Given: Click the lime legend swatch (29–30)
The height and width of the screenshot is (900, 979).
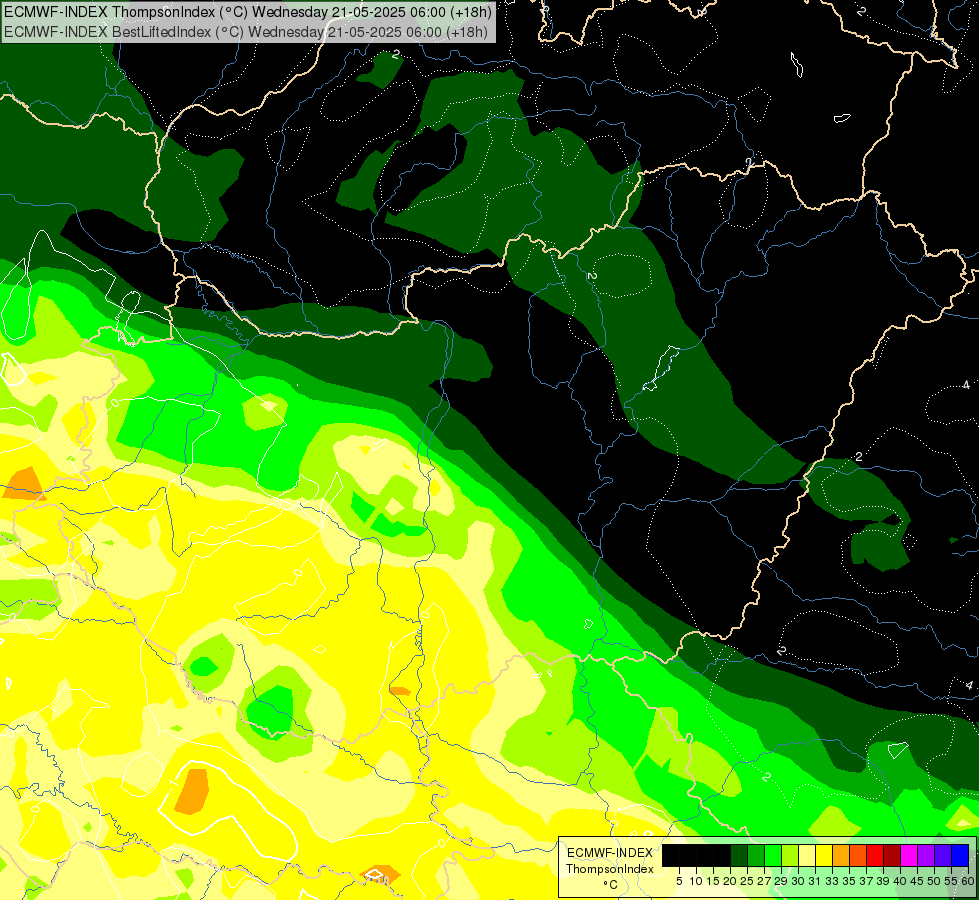Looking at the screenshot, I should (790, 855).
